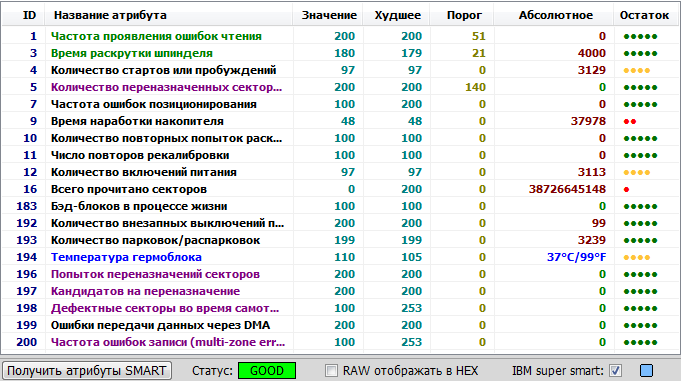The height and width of the screenshot is (381, 681).
Task: Click the red two-dot health indicator for attribute 9
Action: [630, 122]
